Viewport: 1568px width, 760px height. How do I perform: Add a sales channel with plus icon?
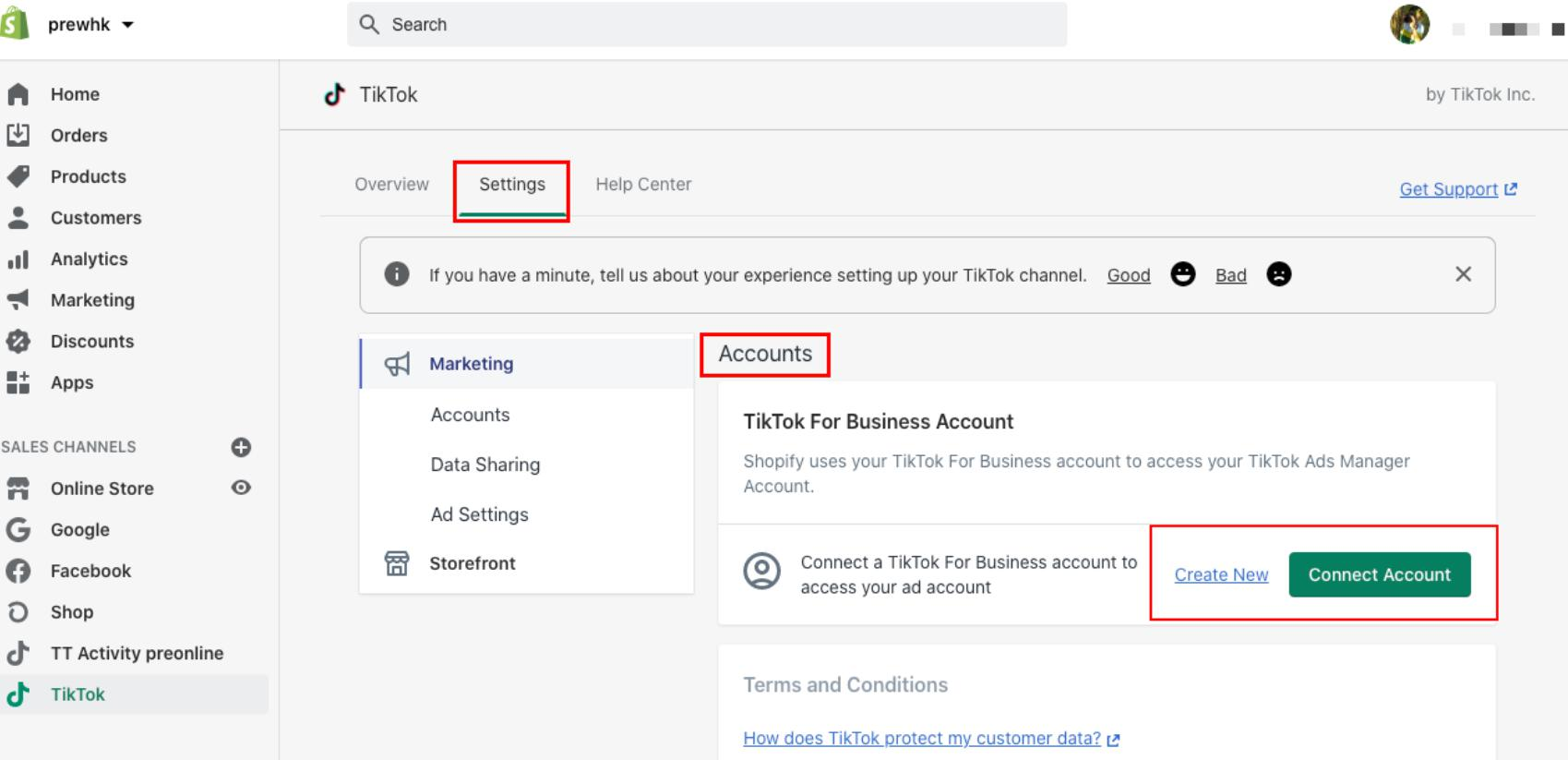241,447
